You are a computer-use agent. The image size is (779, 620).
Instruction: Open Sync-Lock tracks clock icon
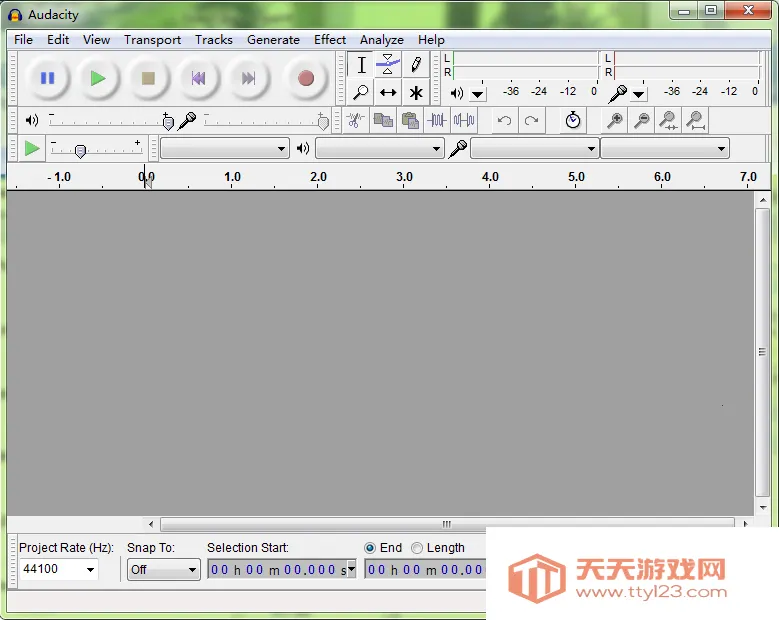click(x=573, y=120)
